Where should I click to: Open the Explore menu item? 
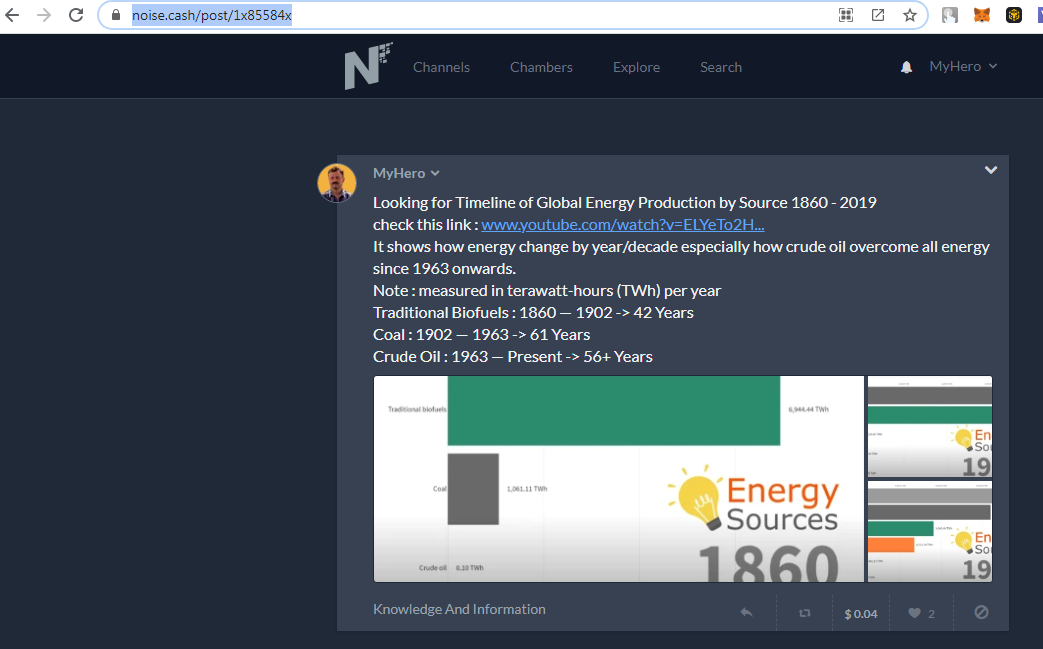click(x=636, y=67)
